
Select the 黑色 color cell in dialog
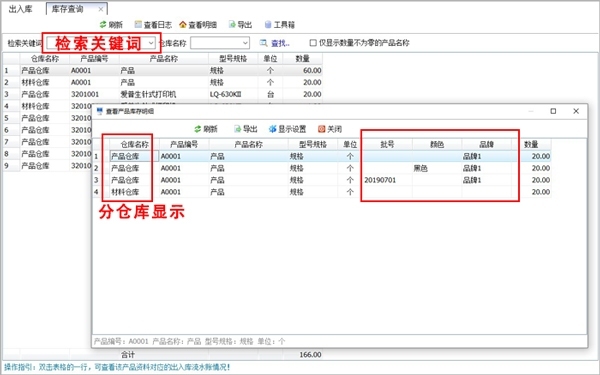click(437, 168)
